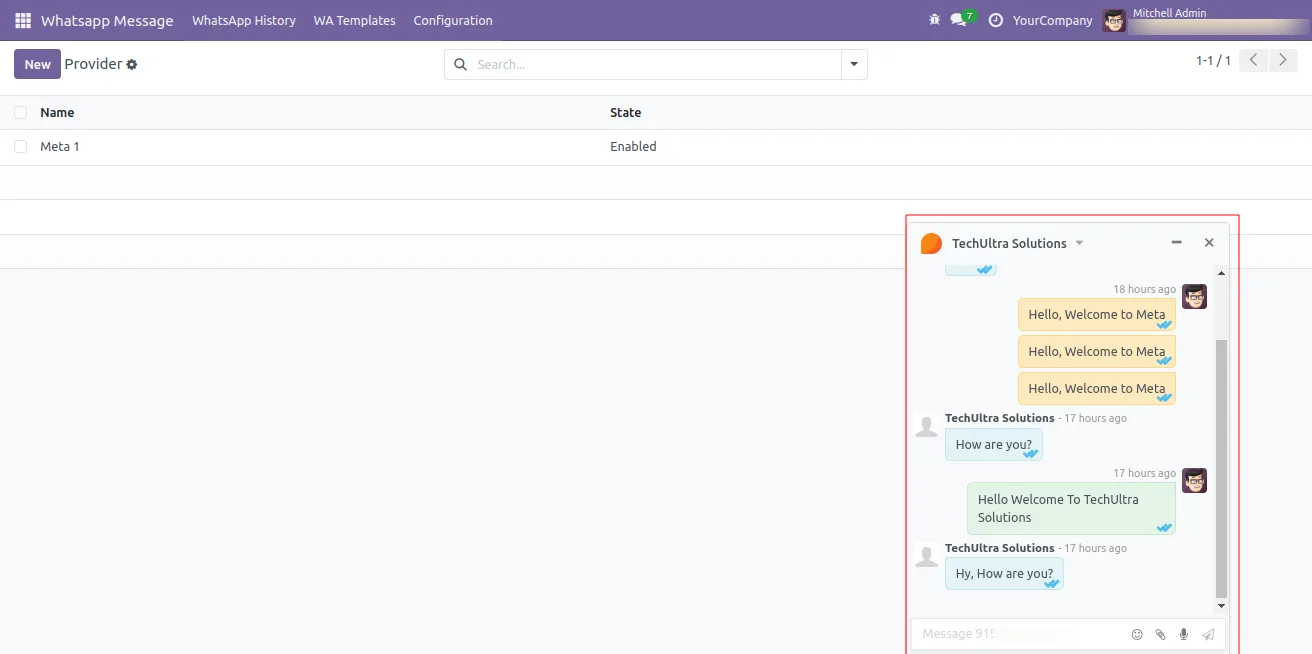Click the Provider breadcrumb title
Screen dimensions: 1312x654
(x=93, y=64)
